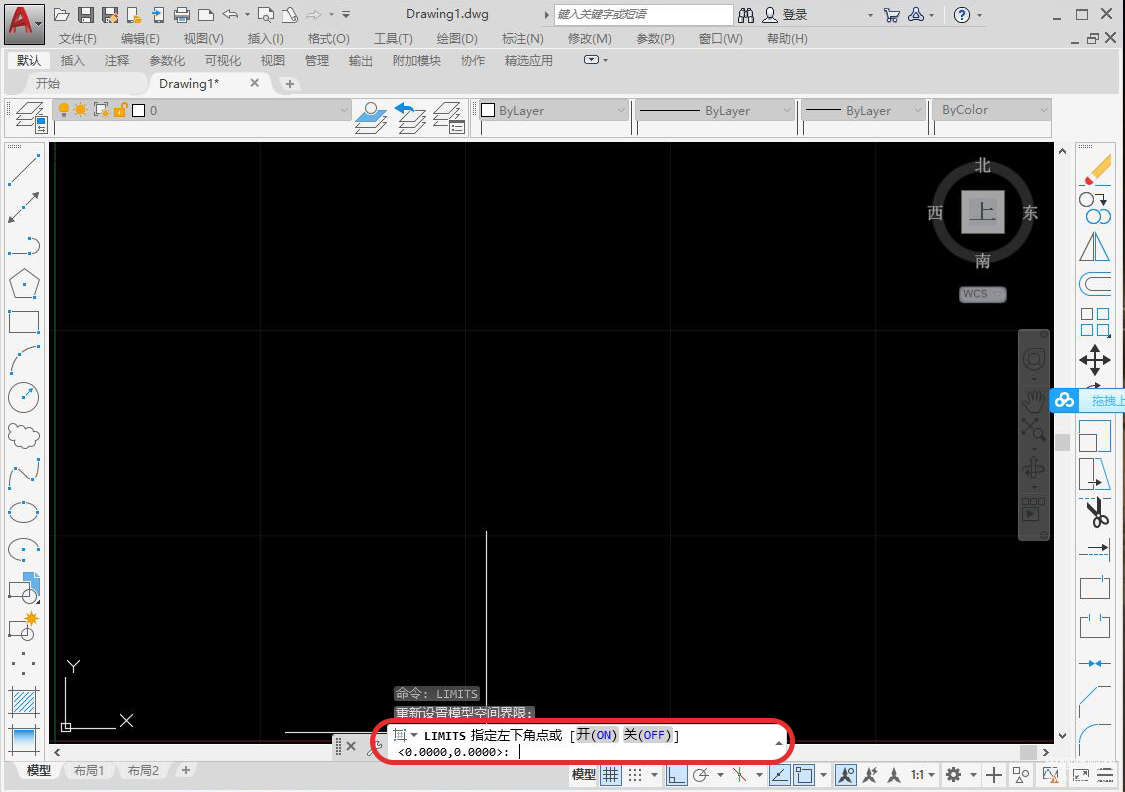Open the 格式(O) menu
The height and width of the screenshot is (792, 1125).
328,39
